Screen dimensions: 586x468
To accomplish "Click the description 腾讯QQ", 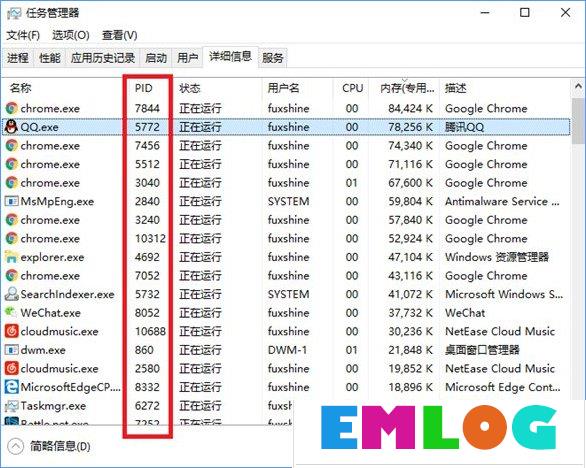I will tap(465, 127).
